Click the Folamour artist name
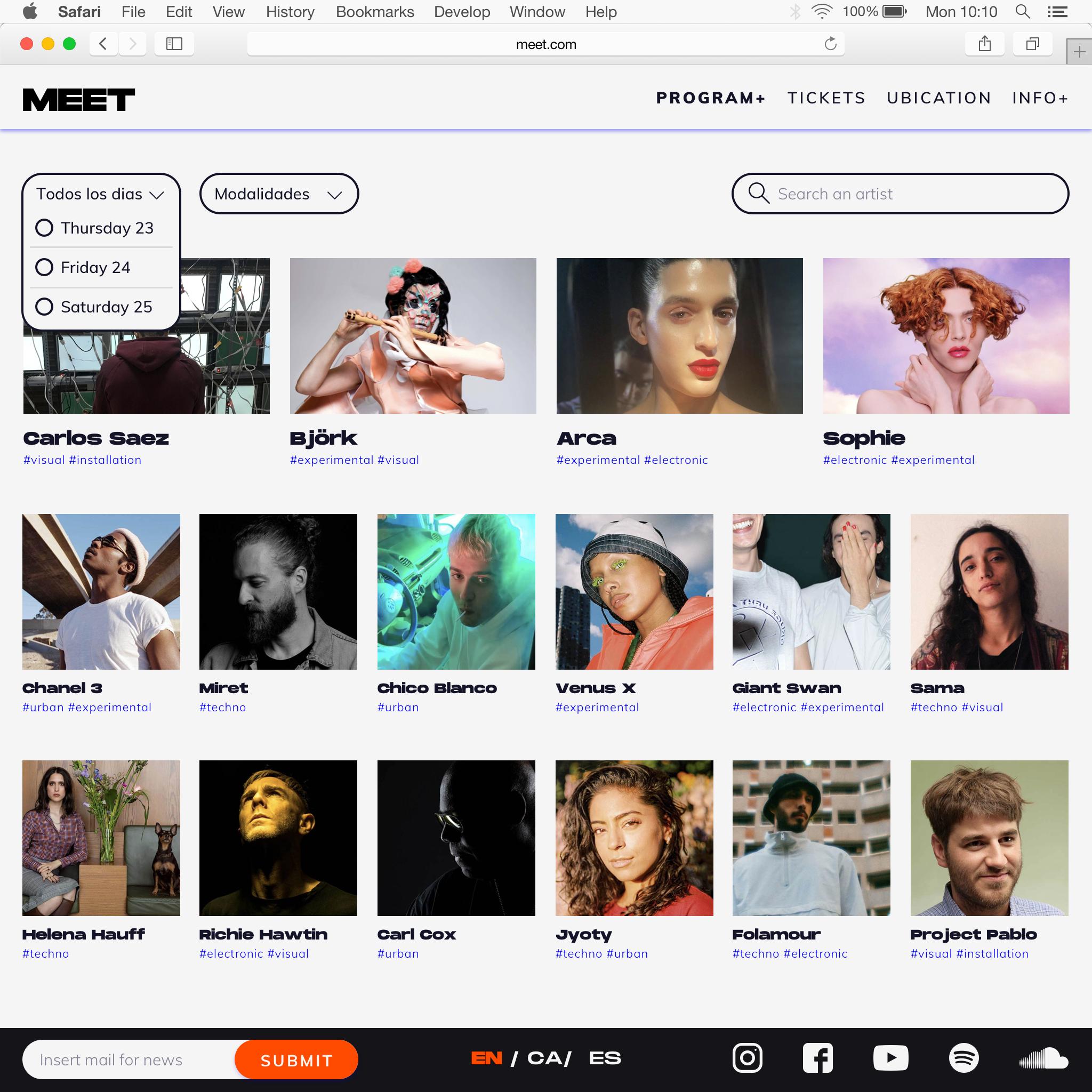The image size is (1092, 1092). coord(776,934)
